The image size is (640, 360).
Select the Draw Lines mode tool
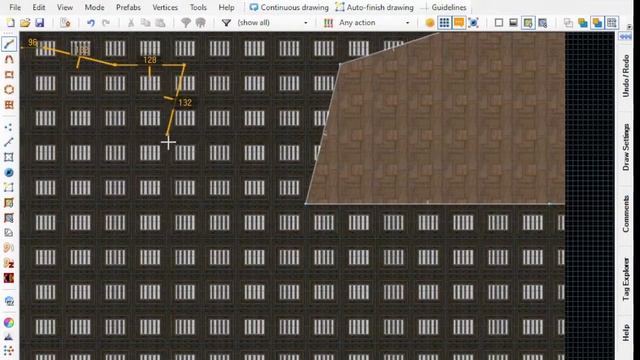[9, 44]
